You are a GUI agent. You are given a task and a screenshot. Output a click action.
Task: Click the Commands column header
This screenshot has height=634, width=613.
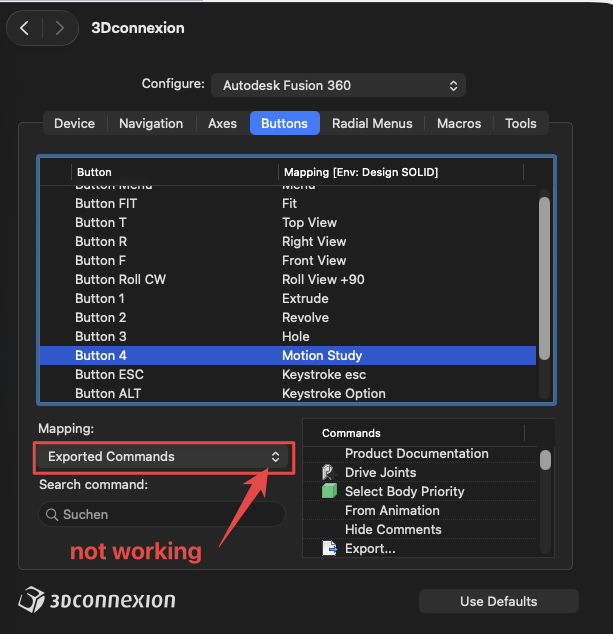click(x=414, y=433)
